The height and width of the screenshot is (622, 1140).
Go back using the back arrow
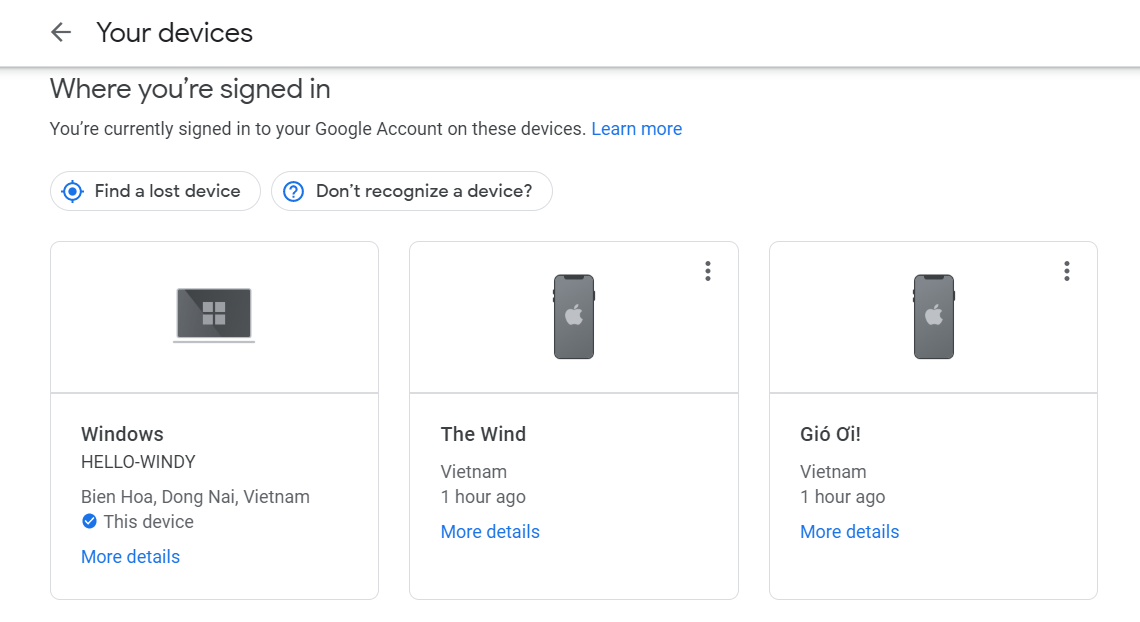61,32
